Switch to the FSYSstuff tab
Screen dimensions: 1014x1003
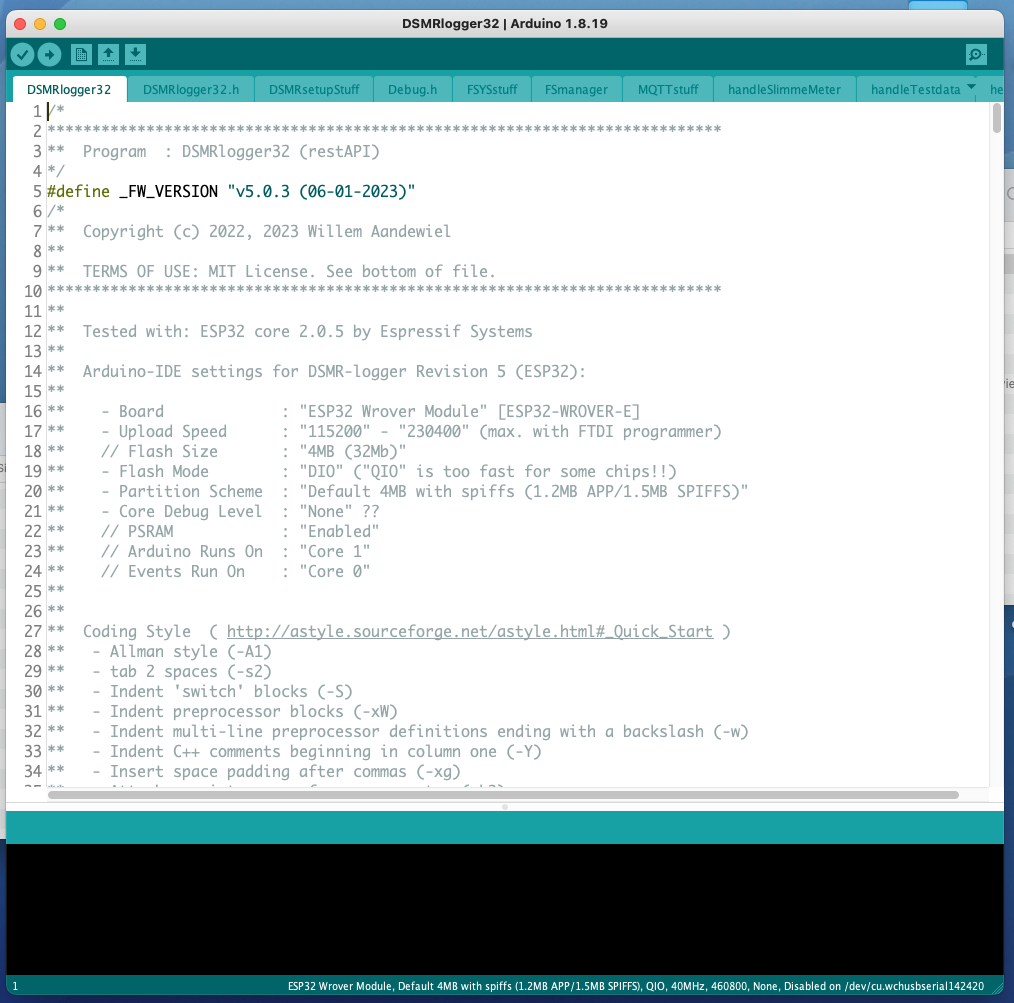(x=492, y=89)
